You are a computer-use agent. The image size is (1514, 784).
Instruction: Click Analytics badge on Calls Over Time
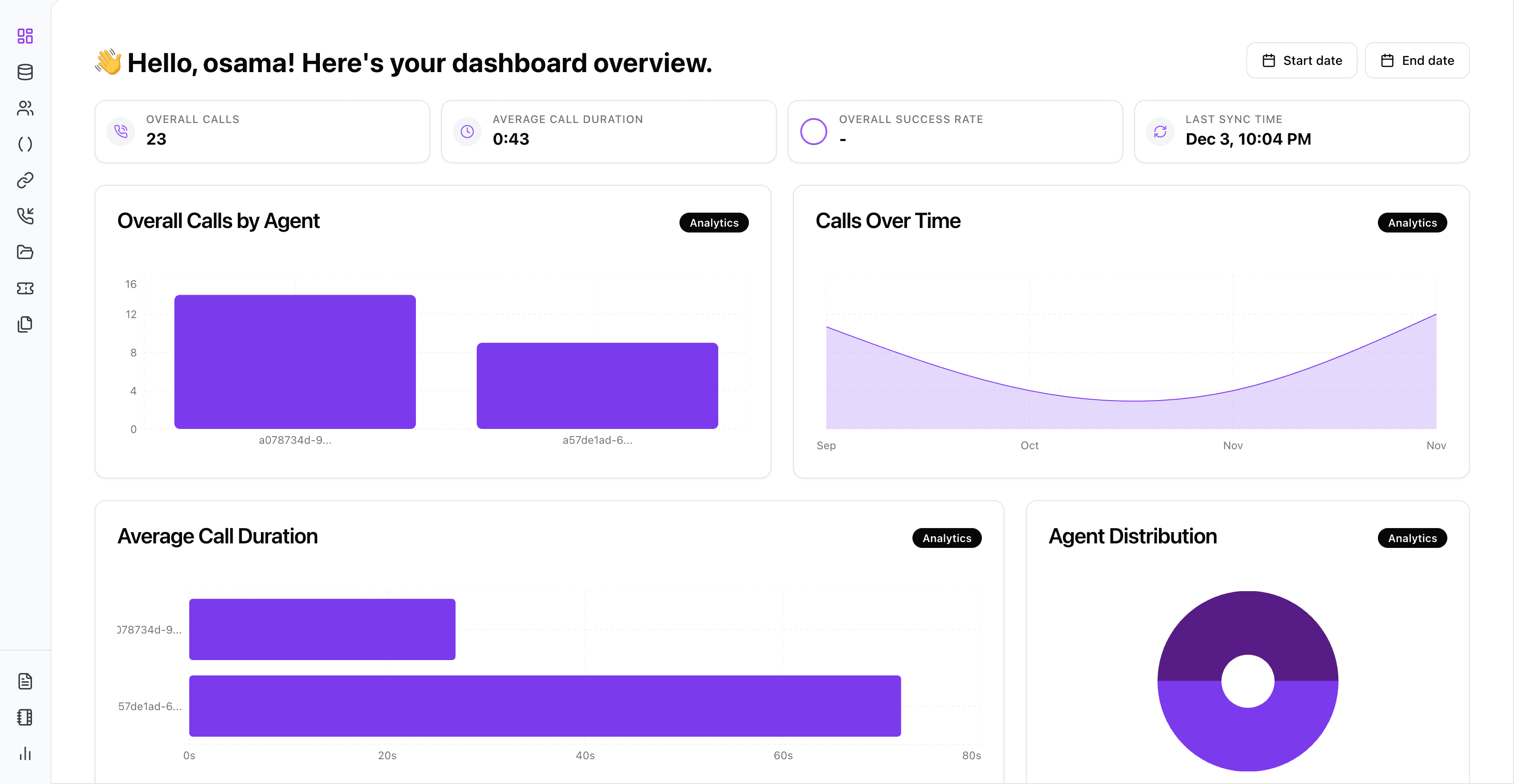(1412, 223)
